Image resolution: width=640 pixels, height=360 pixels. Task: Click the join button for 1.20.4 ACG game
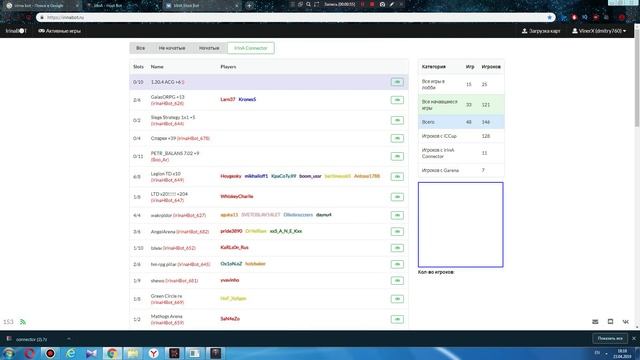coord(397,82)
